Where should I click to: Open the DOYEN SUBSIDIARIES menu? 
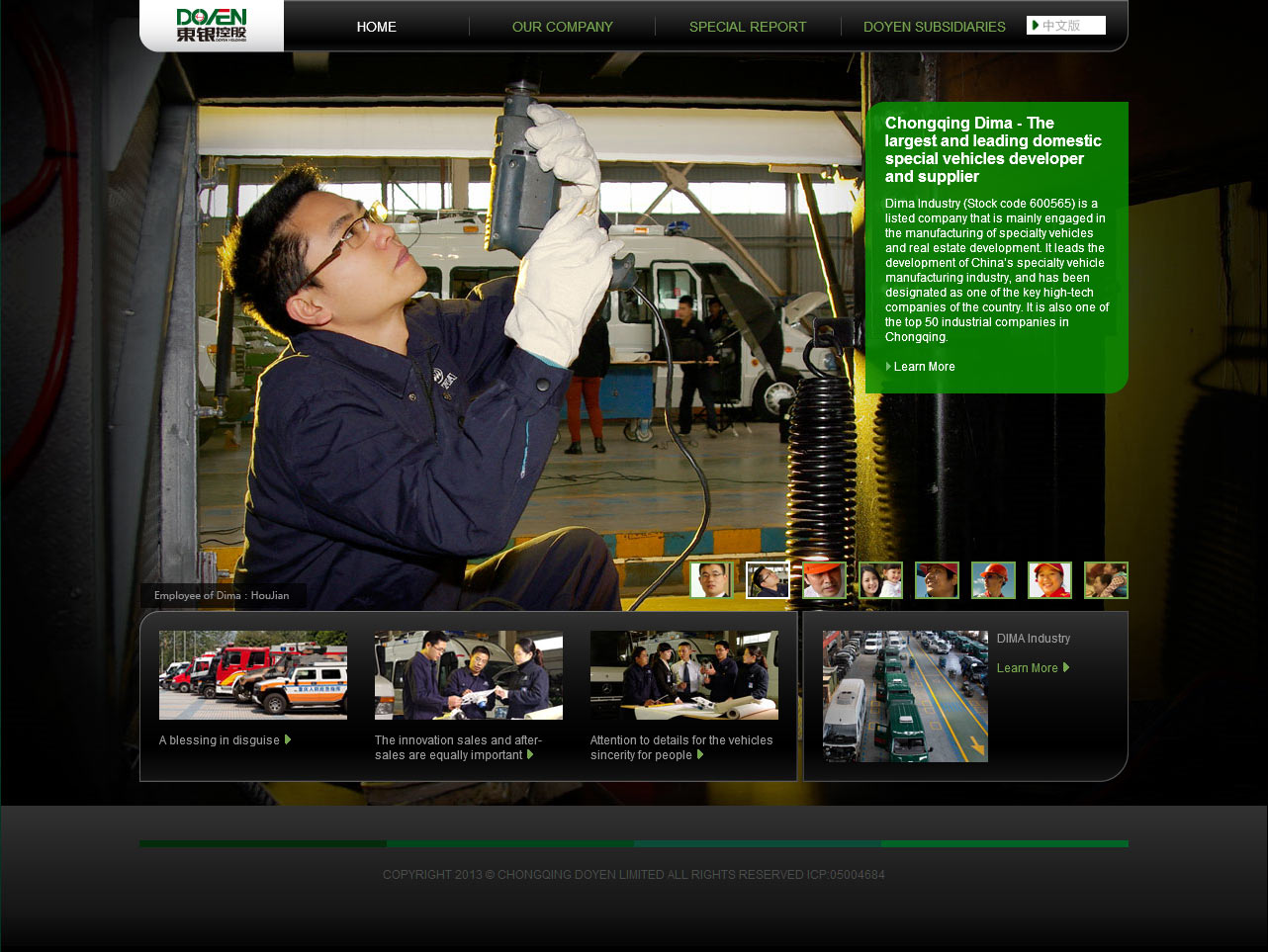pyautogui.click(x=935, y=27)
